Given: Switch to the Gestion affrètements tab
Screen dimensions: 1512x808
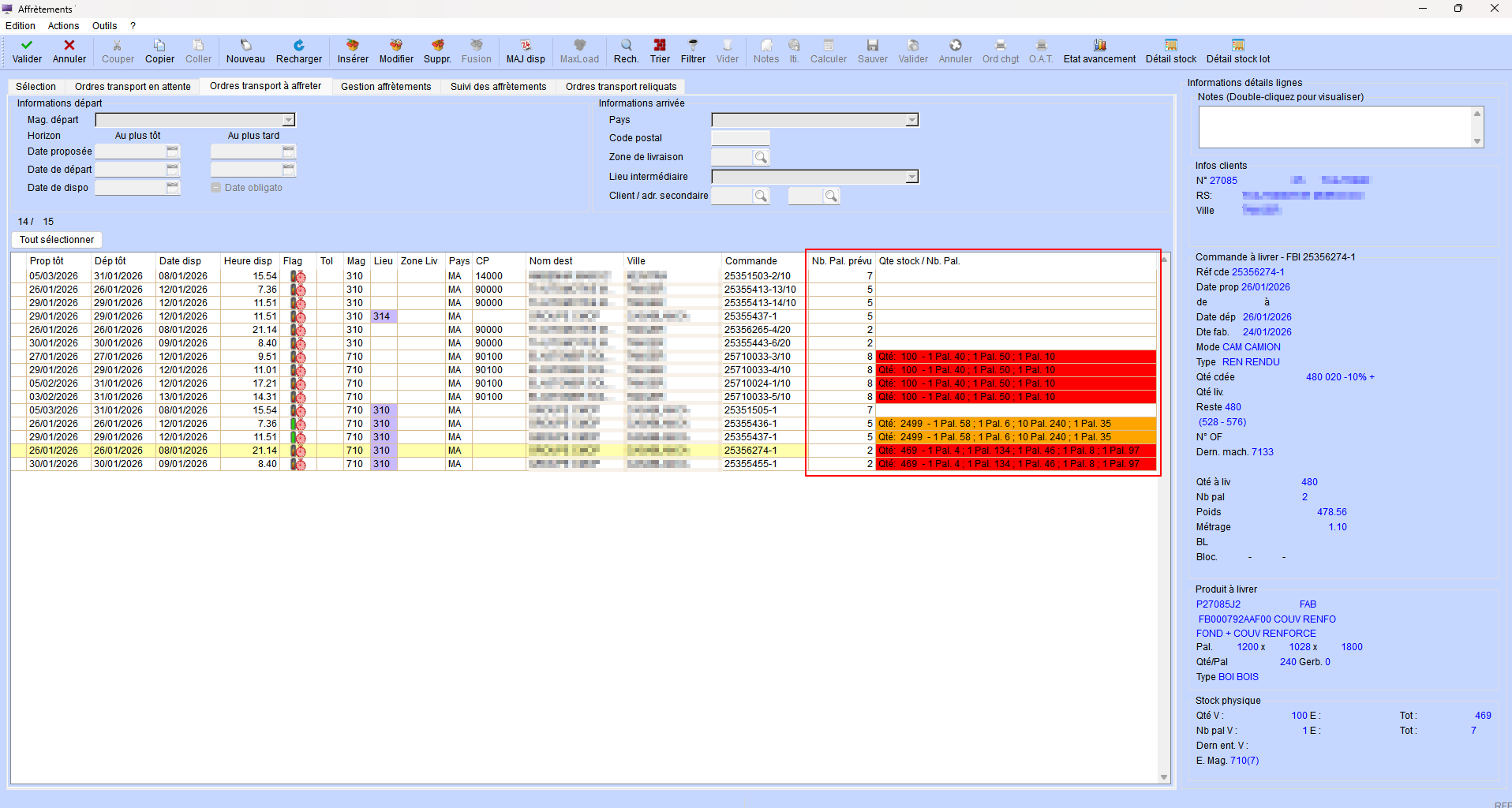Looking at the screenshot, I should 386,87.
